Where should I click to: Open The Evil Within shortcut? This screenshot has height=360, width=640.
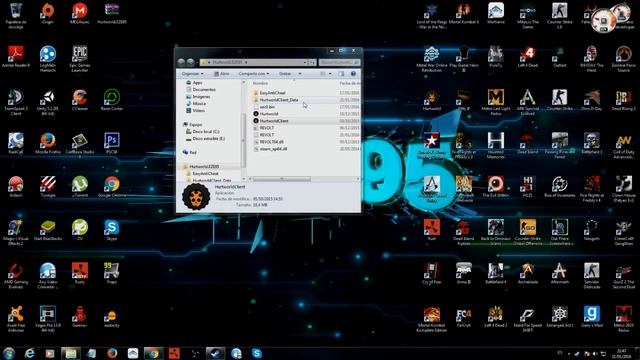click(x=496, y=187)
